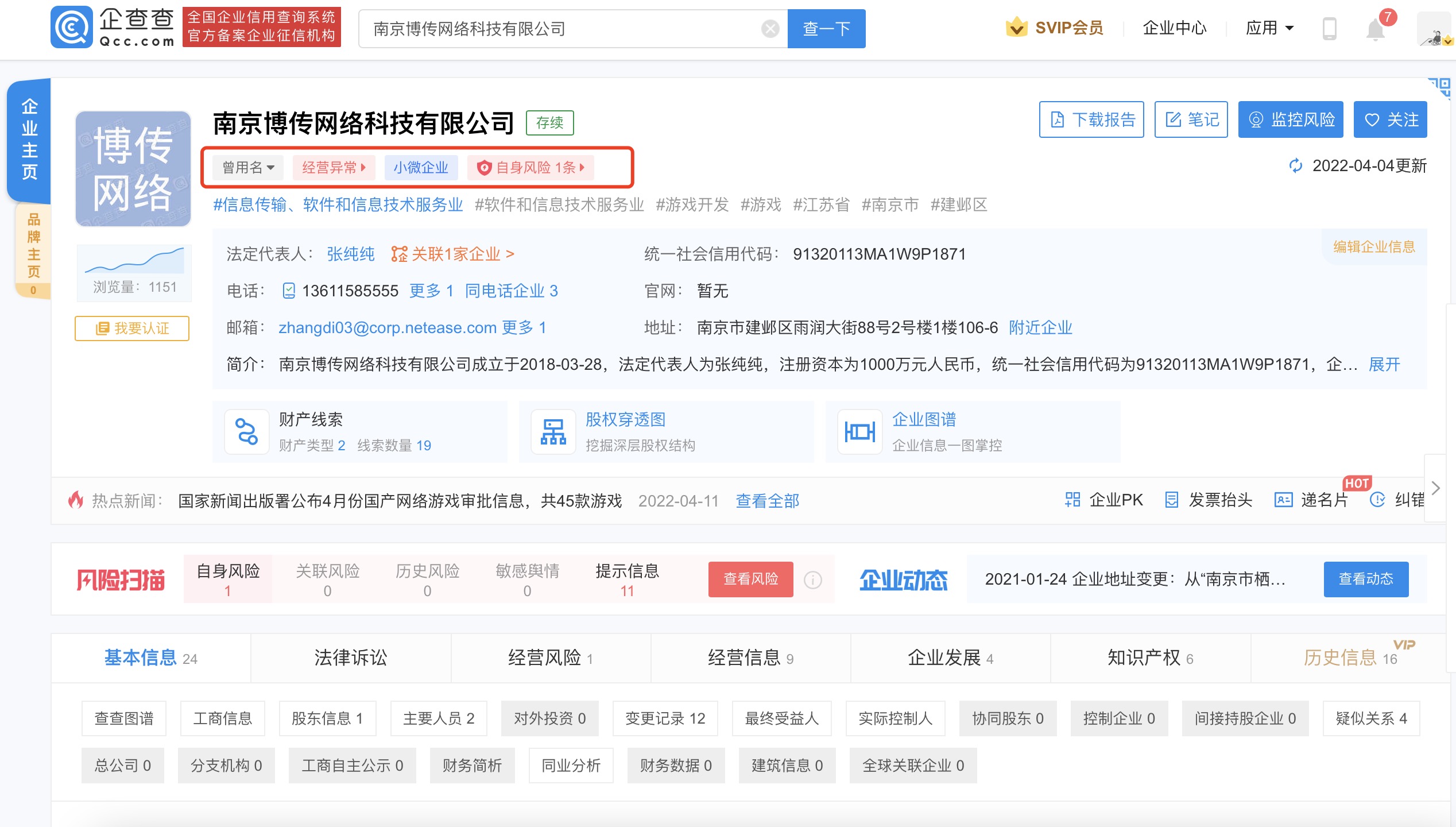Click the 笔记 button
The width and height of the screenshot is (1456, 827).
click(1191, 119)
